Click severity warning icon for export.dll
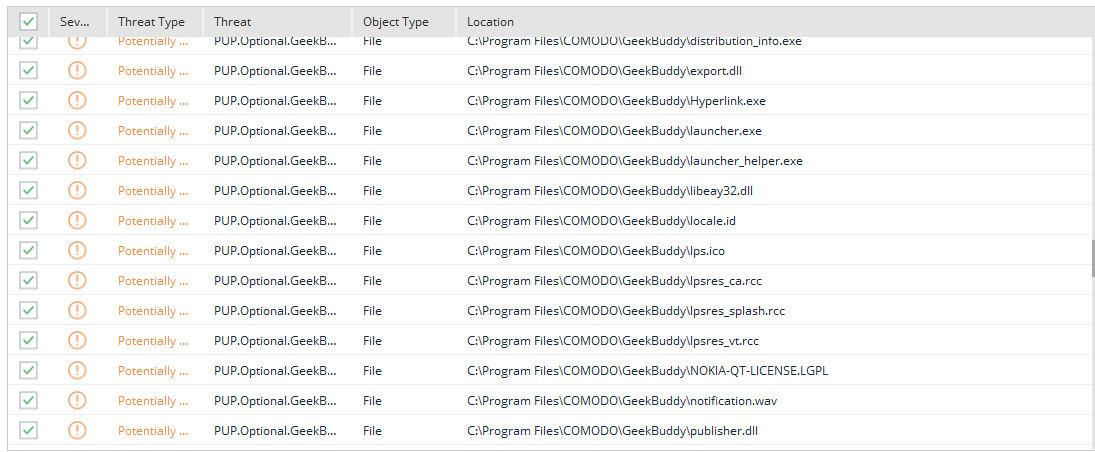This screenshot has width=1095, height=452. pos(78,71)
